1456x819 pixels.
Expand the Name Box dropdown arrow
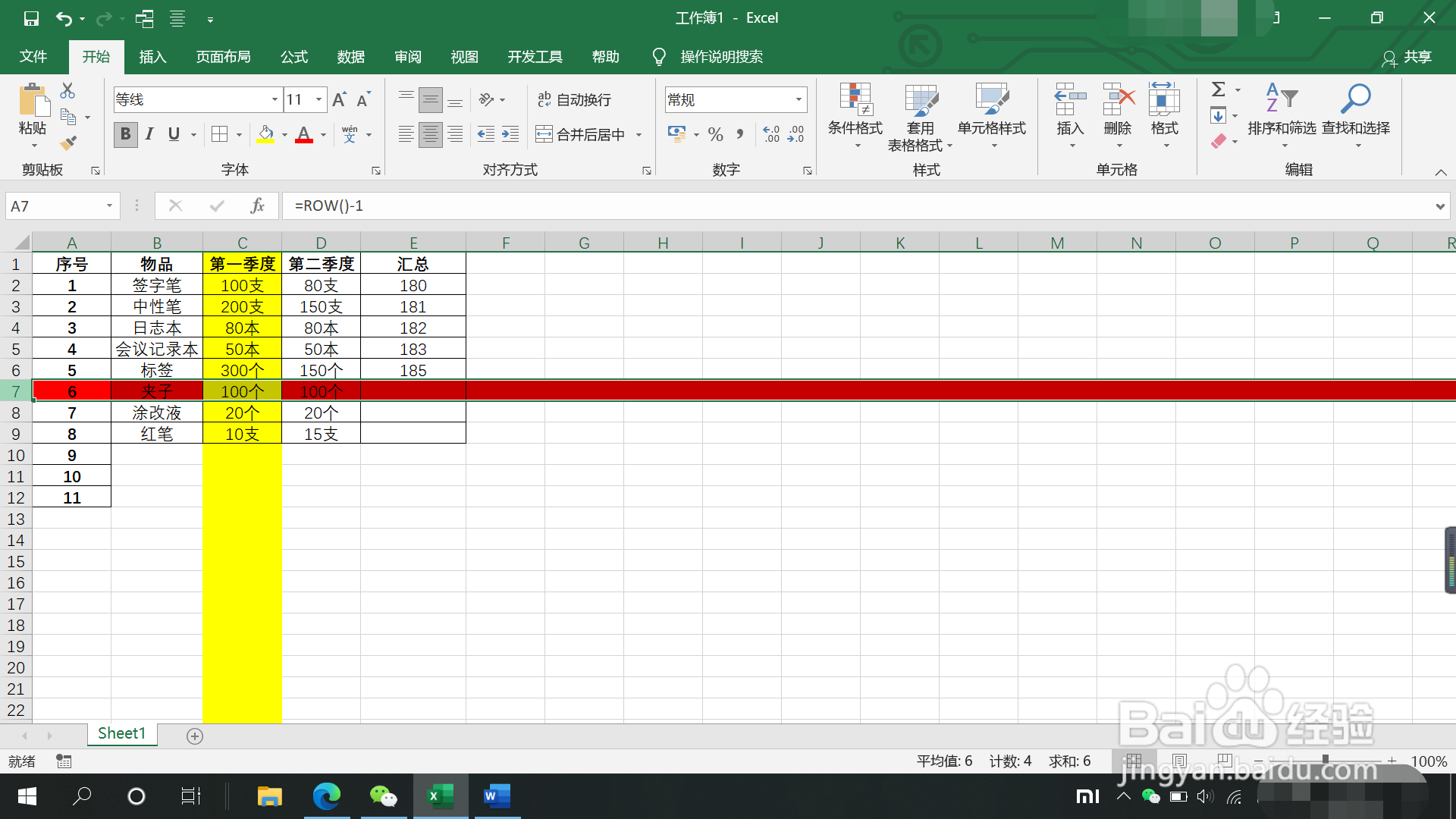coord(109,206)
